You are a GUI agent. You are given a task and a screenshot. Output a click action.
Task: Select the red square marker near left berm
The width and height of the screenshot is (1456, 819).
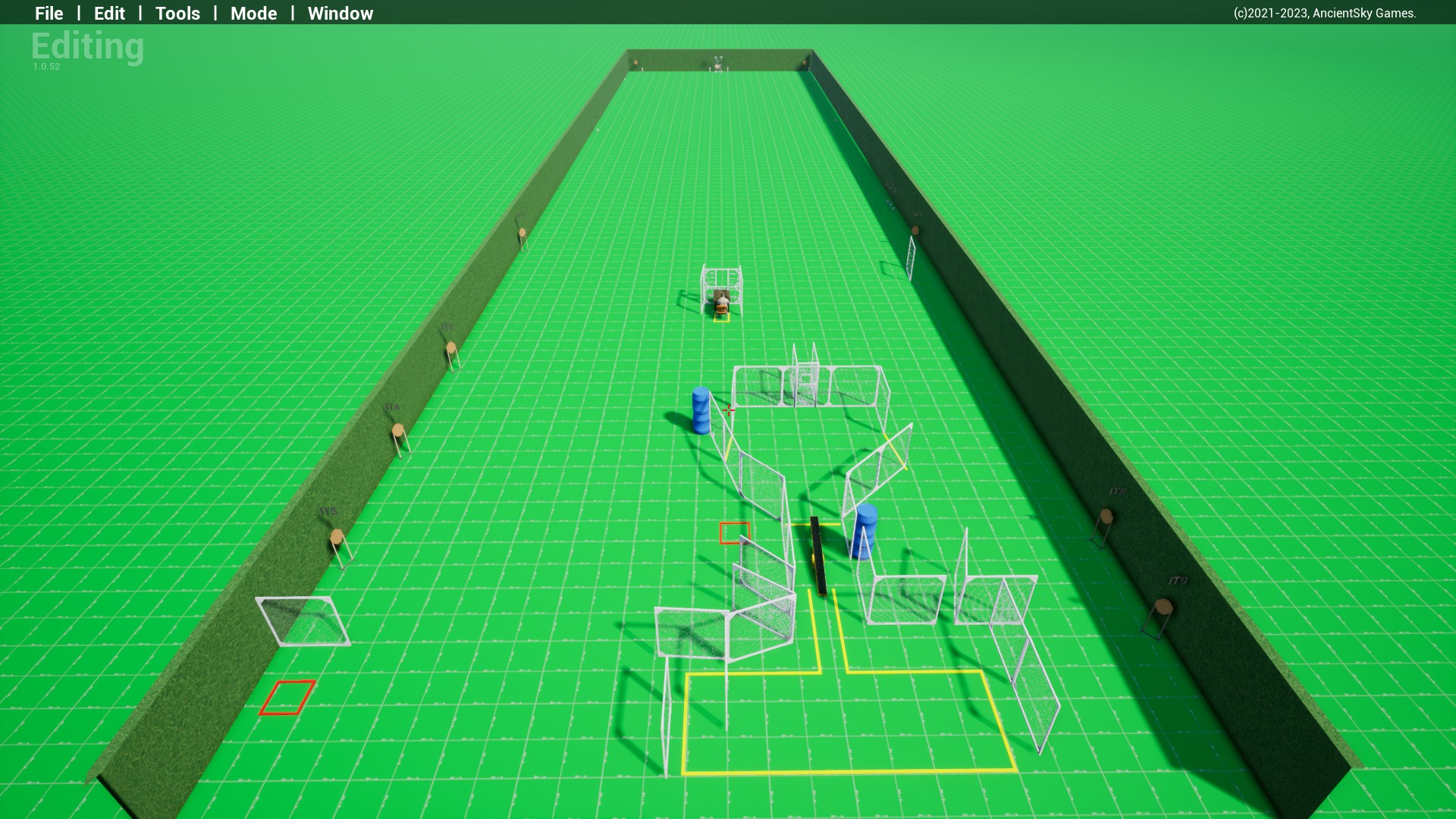(x=287, y=698)
